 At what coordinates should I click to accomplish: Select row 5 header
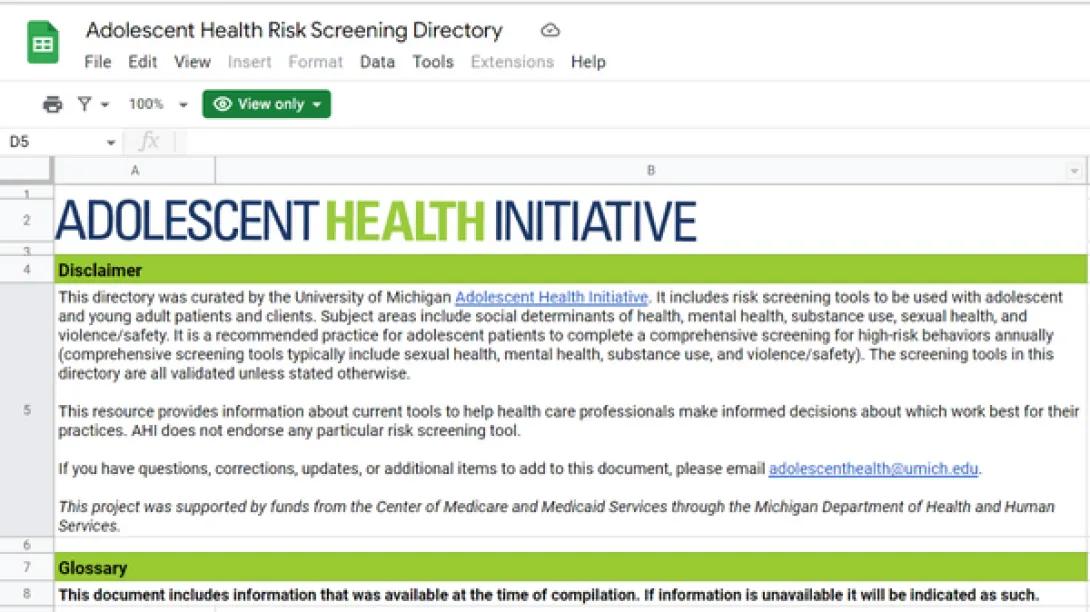(26, 410)
